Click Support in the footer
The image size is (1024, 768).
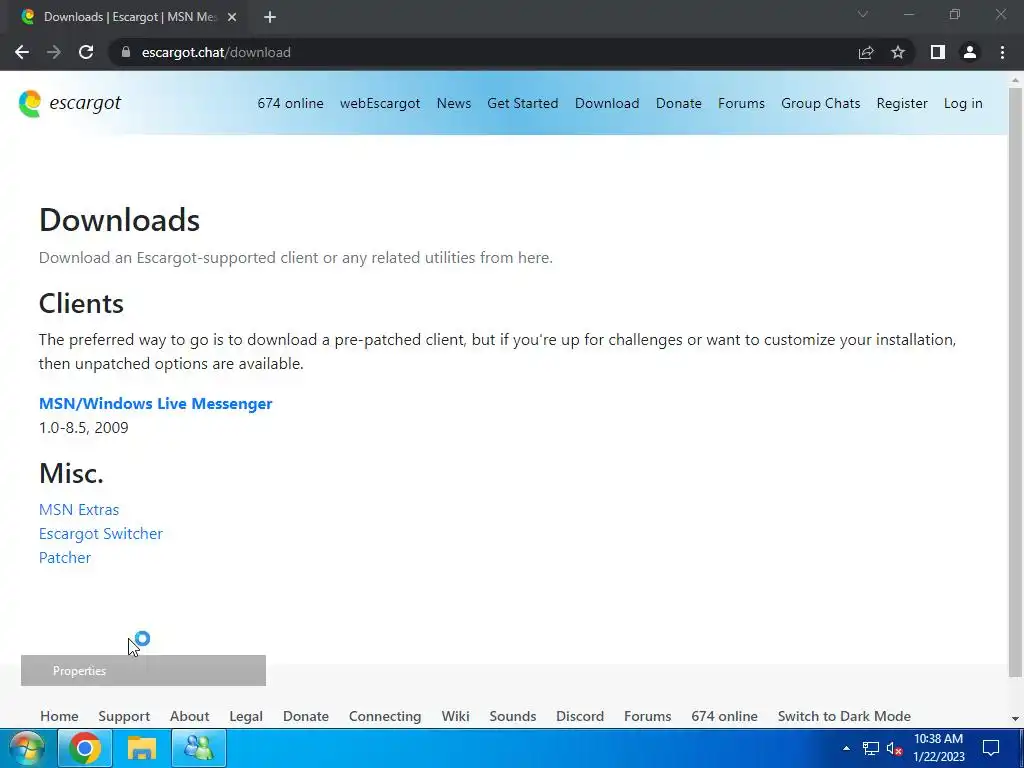click(124, 716)
